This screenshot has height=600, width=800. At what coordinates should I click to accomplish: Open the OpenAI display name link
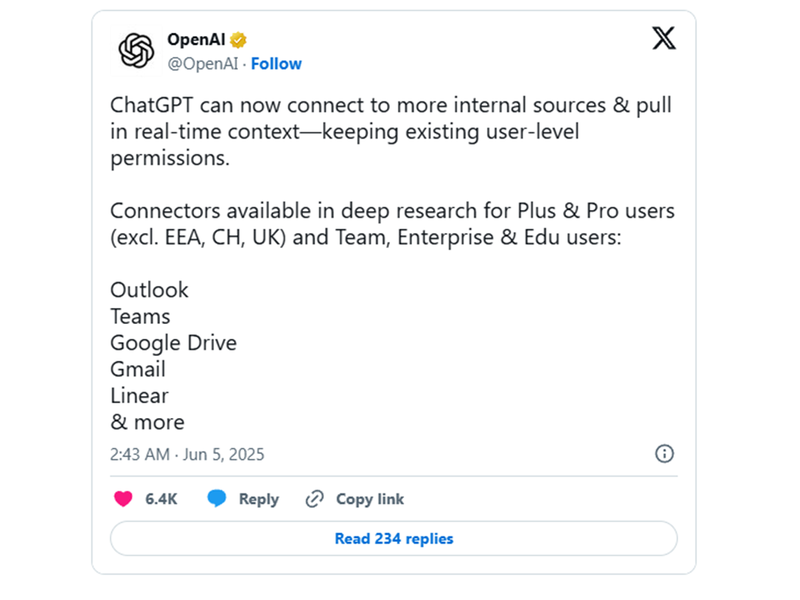point(196,40)
